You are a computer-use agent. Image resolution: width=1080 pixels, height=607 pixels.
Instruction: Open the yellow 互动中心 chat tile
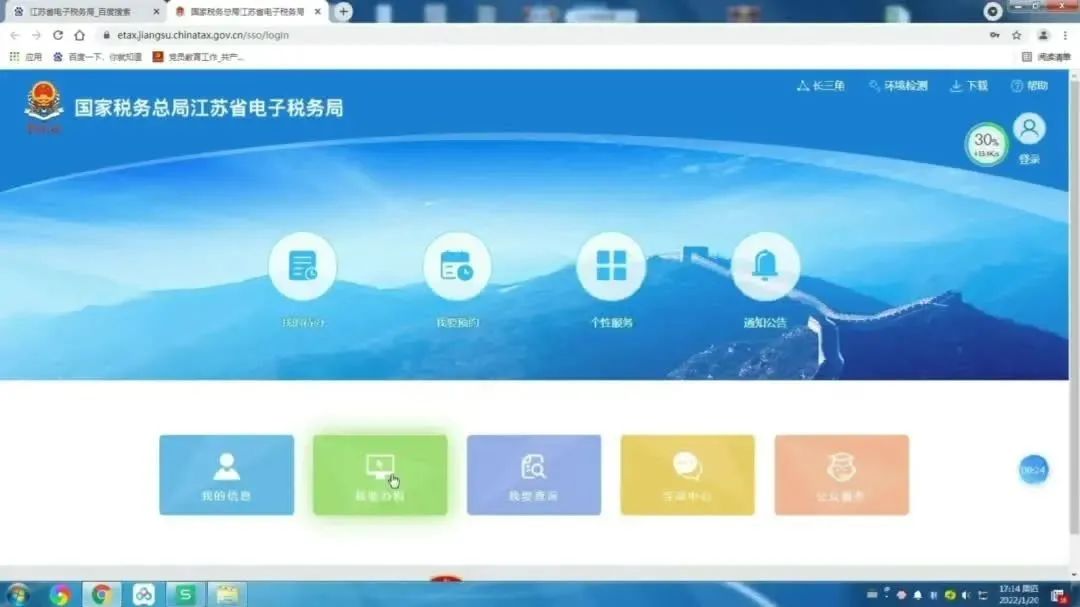(687, 475)
